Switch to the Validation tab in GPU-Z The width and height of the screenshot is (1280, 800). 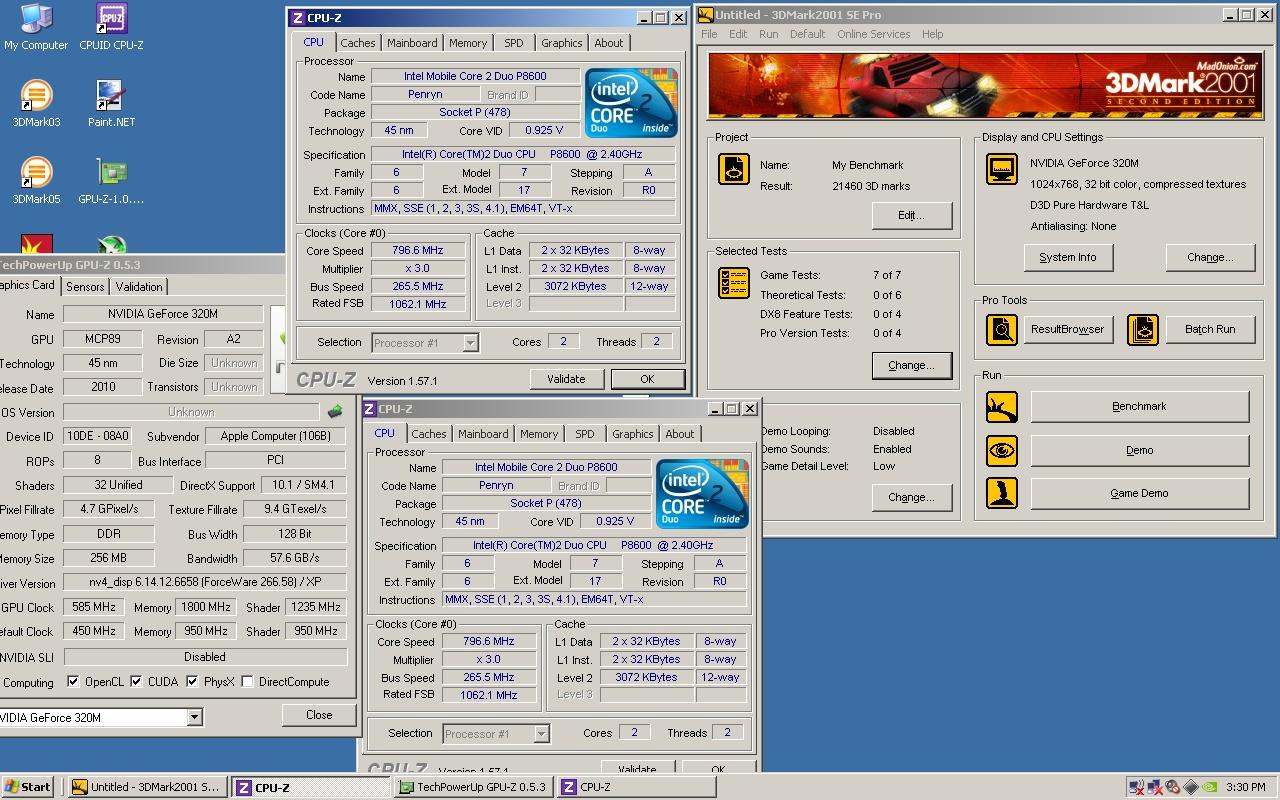pyautogui.click(x=139, y=287)
